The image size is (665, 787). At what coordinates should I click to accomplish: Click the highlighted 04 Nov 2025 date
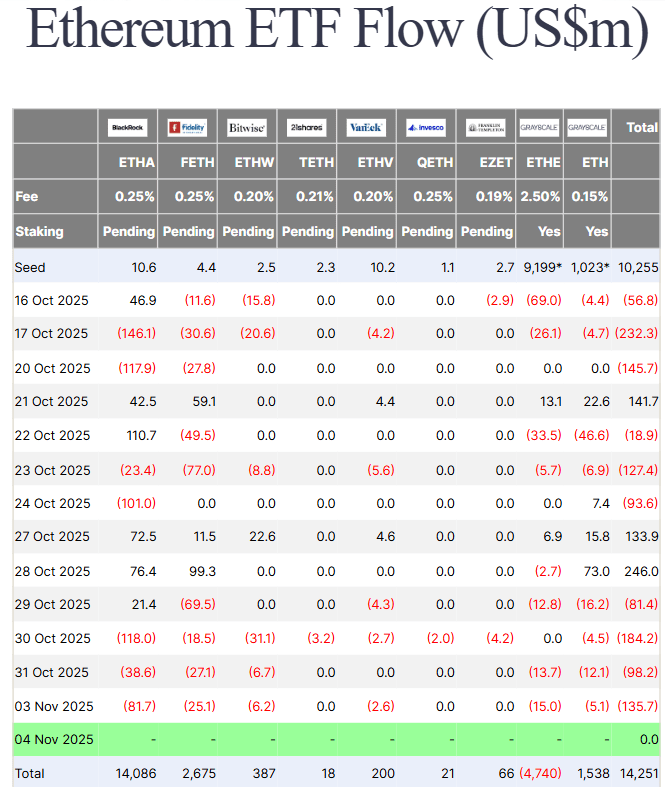coord(53,739)
